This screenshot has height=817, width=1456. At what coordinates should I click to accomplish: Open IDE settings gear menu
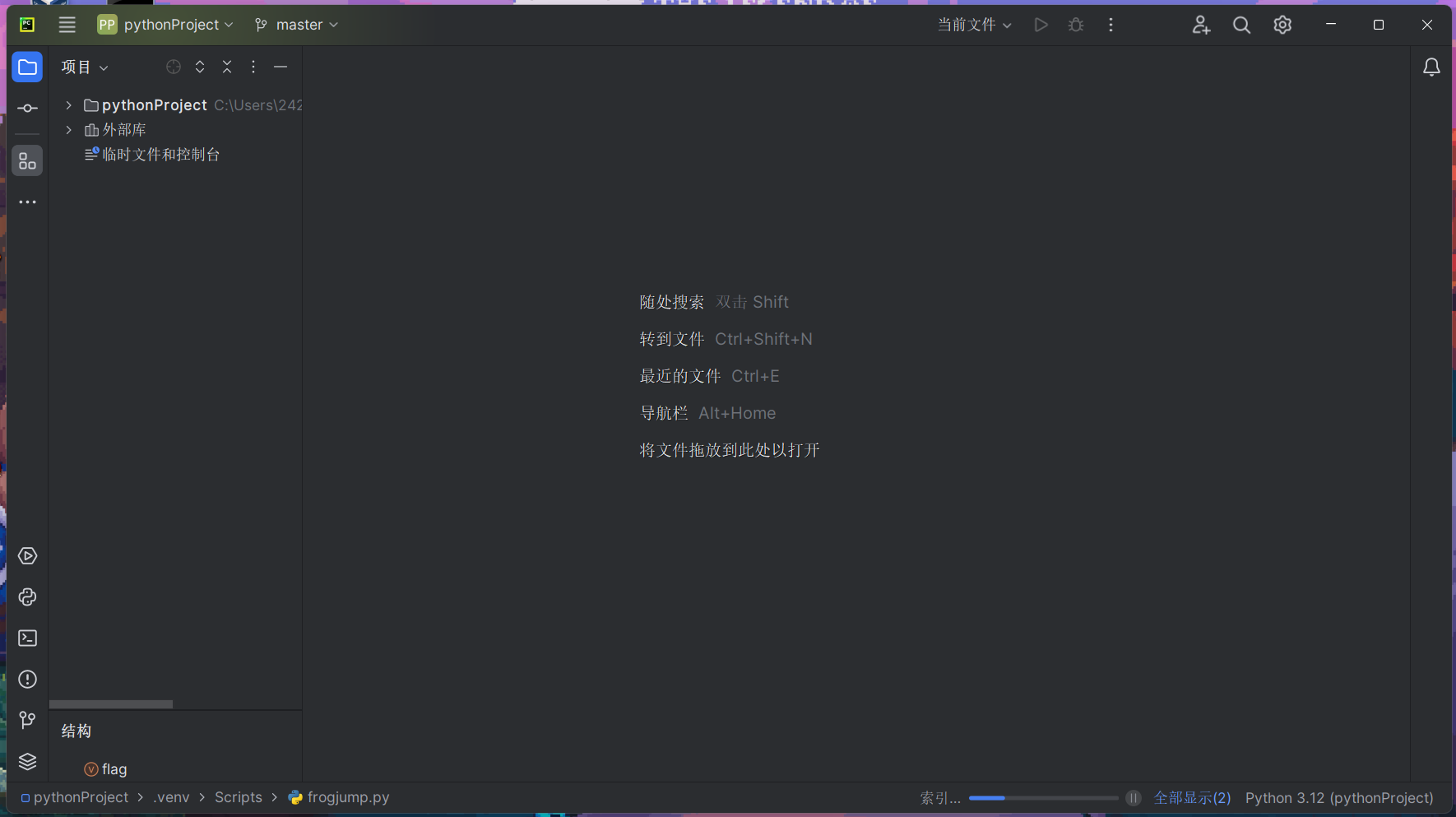tap(1282, 25)
